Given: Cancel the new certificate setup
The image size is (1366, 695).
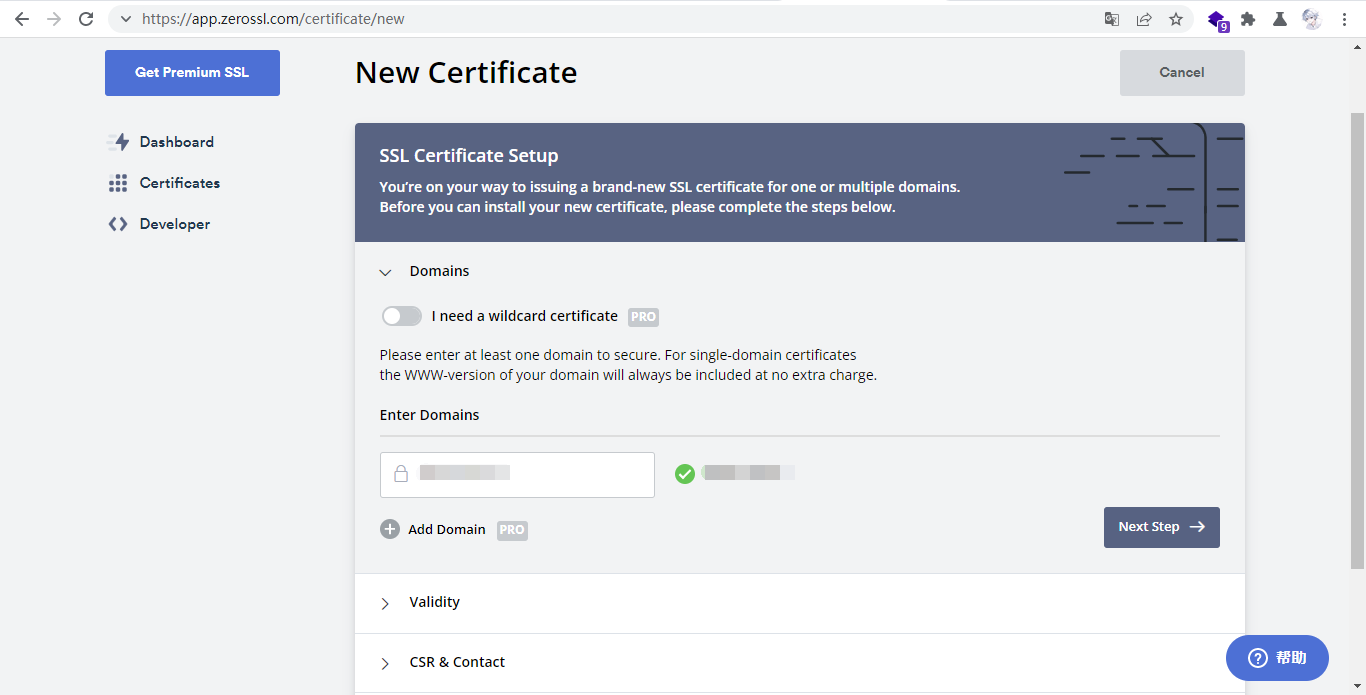Looking at the screenshot, I should click(x=1182, y=73).
